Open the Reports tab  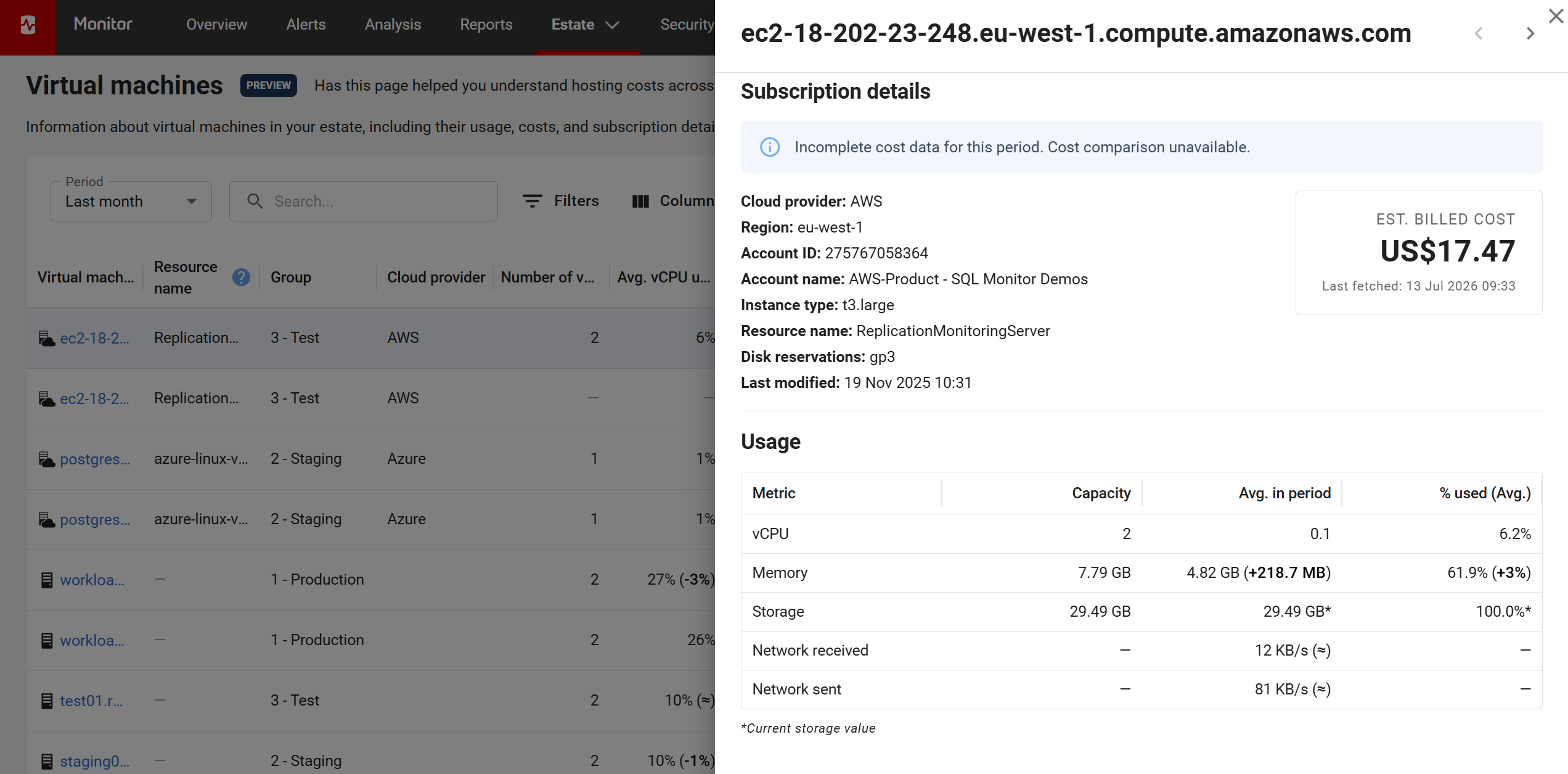click(486, 25)
